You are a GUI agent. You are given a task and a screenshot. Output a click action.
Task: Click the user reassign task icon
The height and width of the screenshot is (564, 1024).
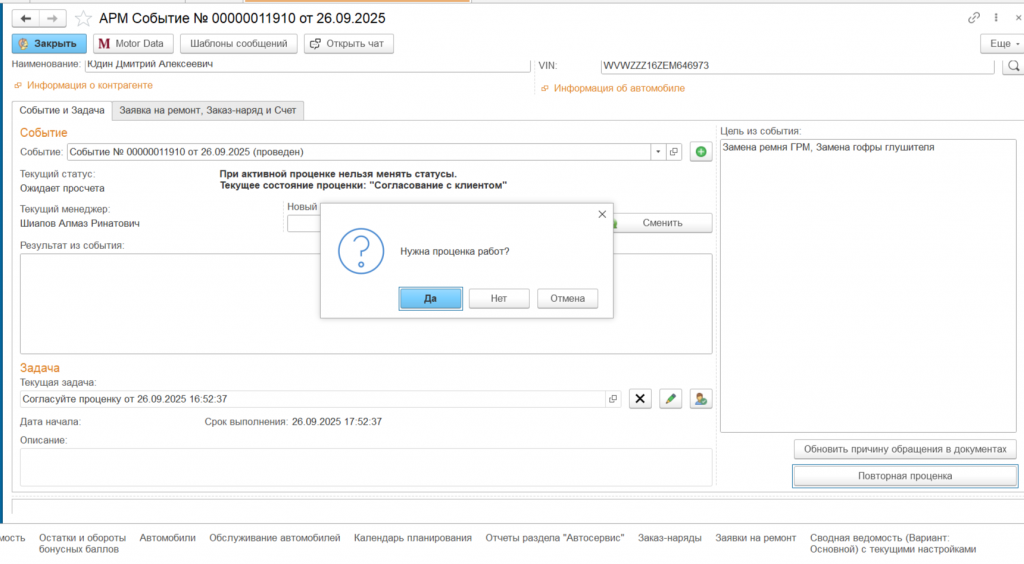coord(701,399)
